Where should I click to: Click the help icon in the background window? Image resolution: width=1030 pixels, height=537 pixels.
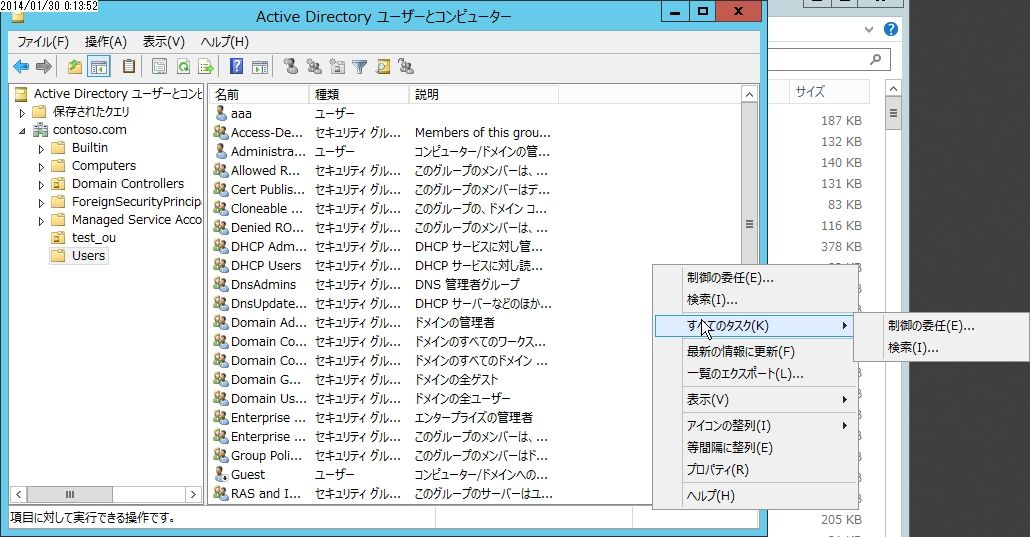(x=891, y=29)
